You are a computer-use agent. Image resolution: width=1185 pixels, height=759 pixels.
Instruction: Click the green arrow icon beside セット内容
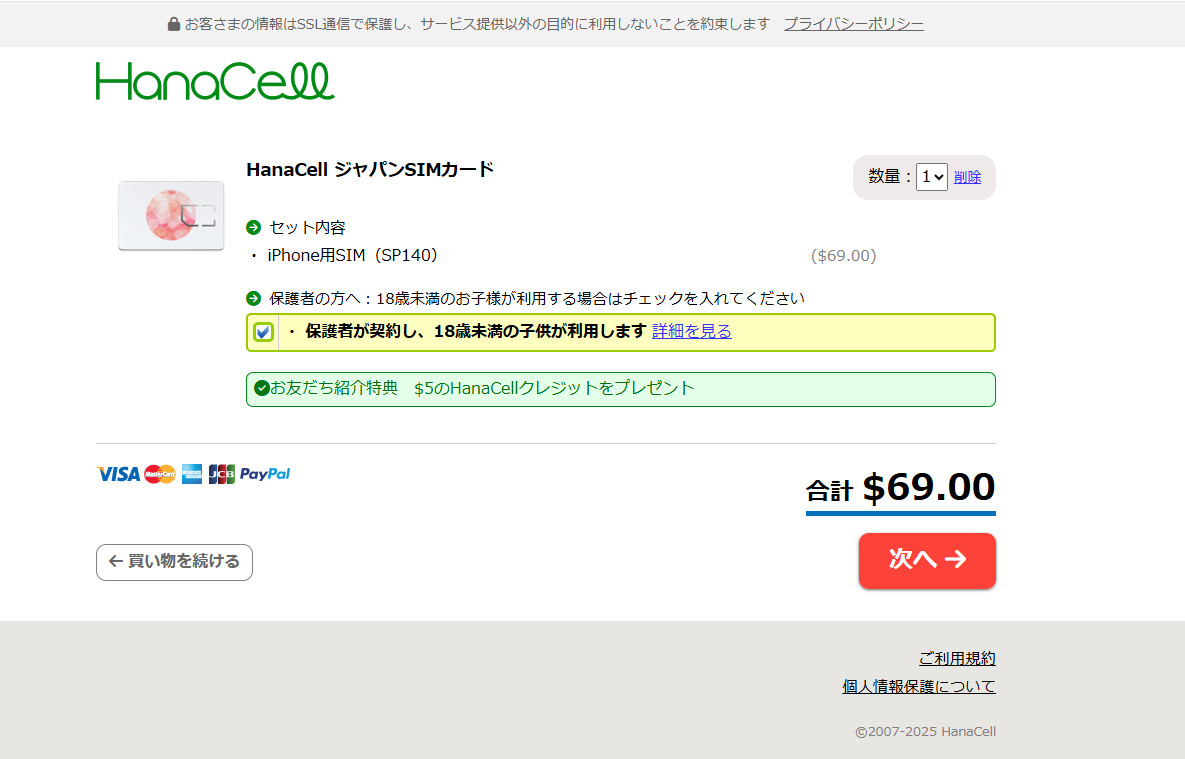[x=254, y=227]
